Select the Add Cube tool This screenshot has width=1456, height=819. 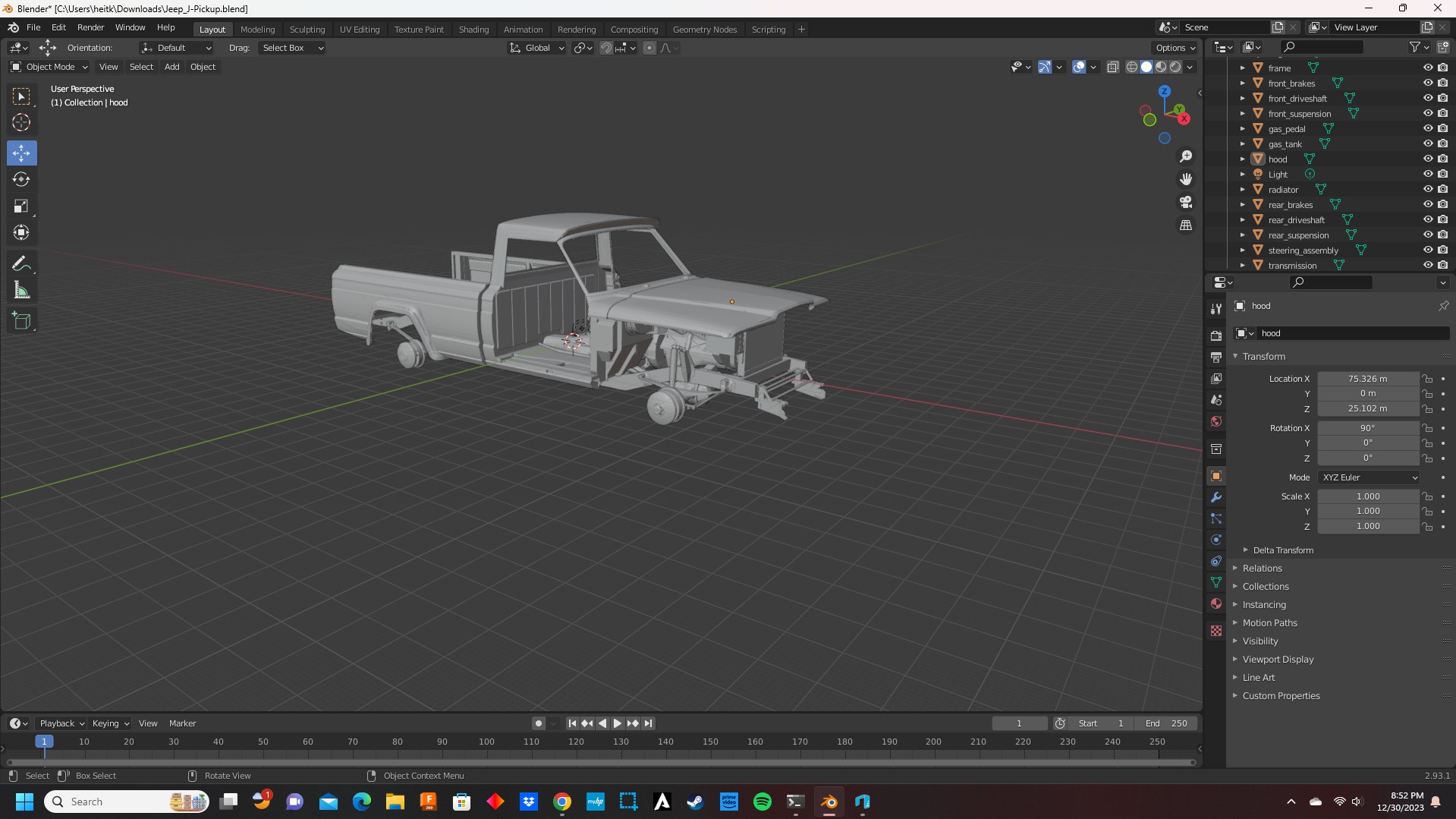coord(21,321)
